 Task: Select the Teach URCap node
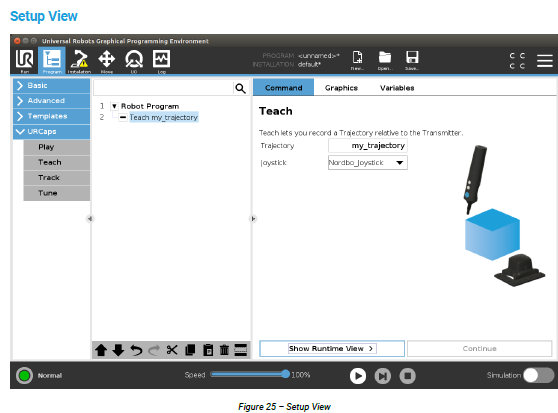click(x=57, y=162)
